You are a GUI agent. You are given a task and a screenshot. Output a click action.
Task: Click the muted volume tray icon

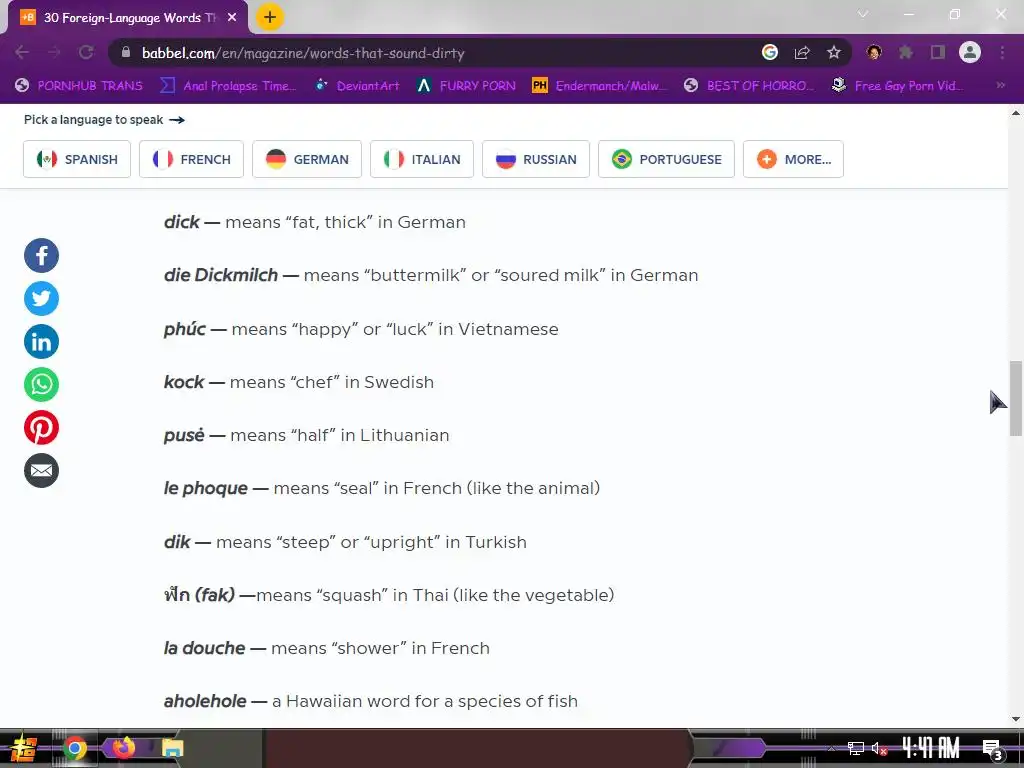click(879, 748)
